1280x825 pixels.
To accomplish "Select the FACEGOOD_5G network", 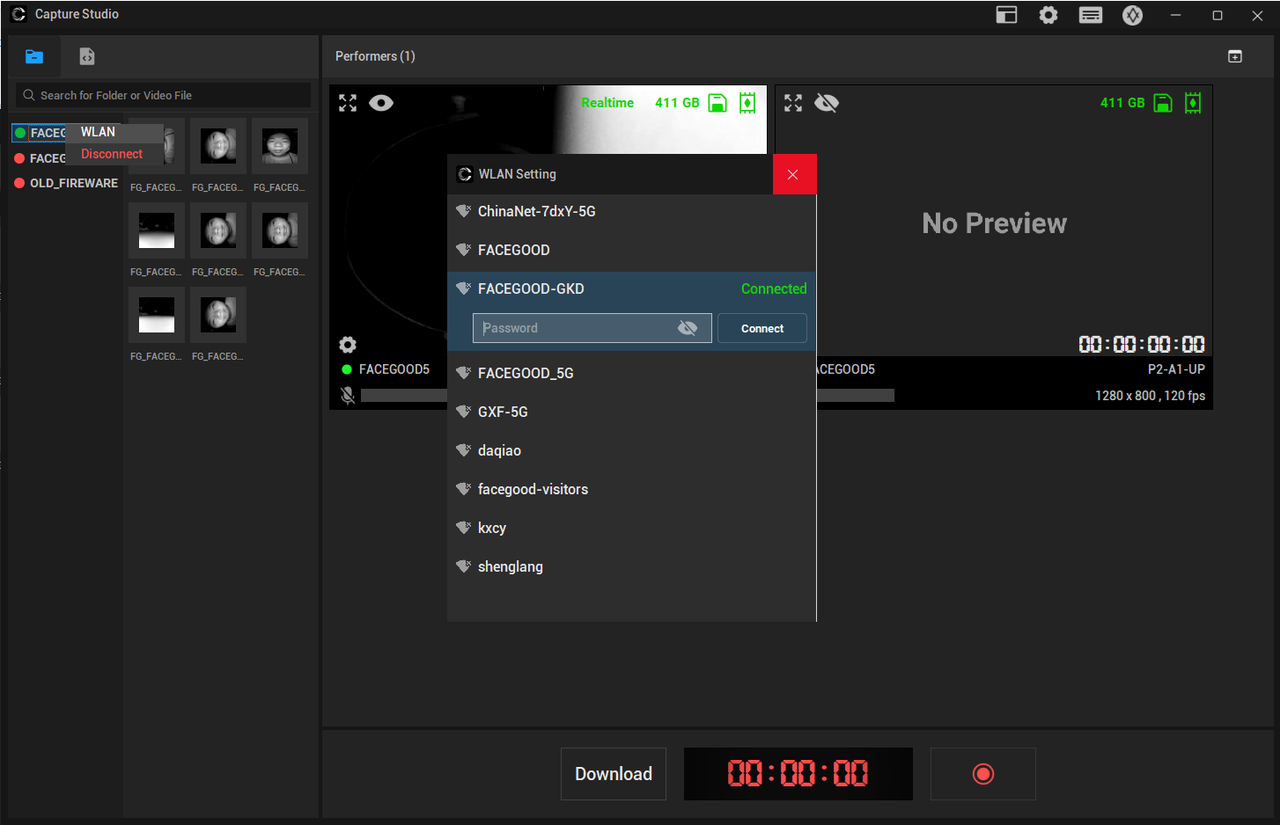I will (x=632, y=373).
